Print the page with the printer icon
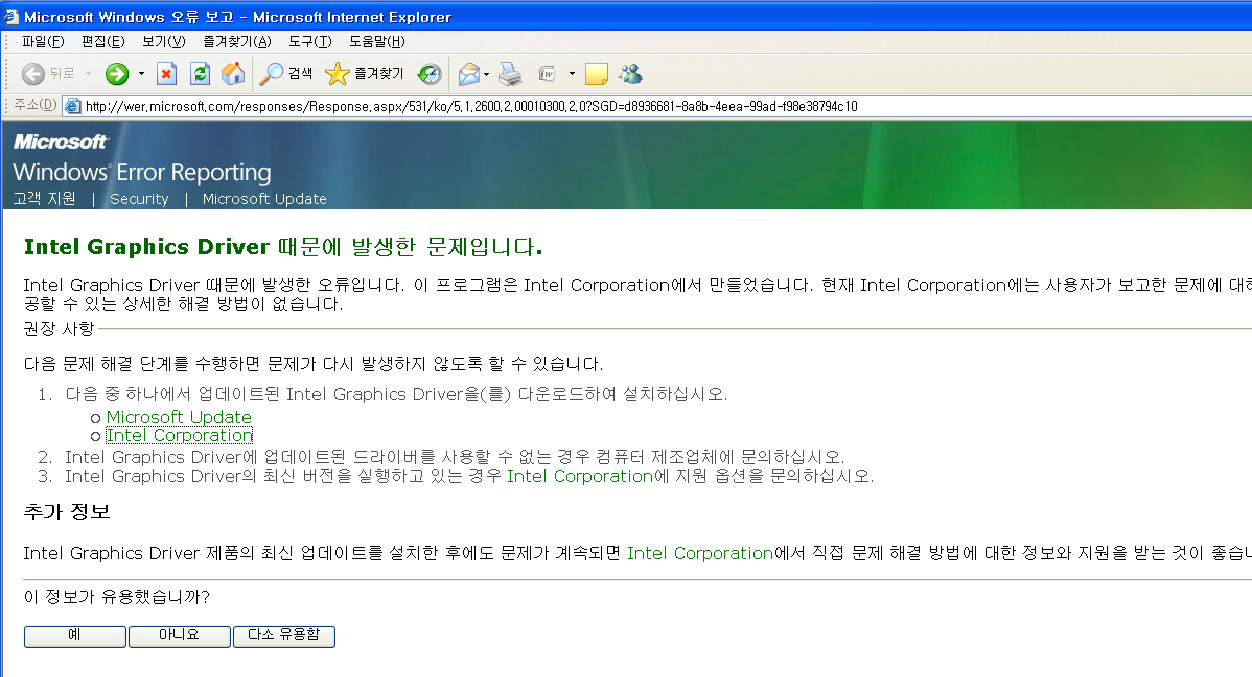 click(x=510, y=74)
